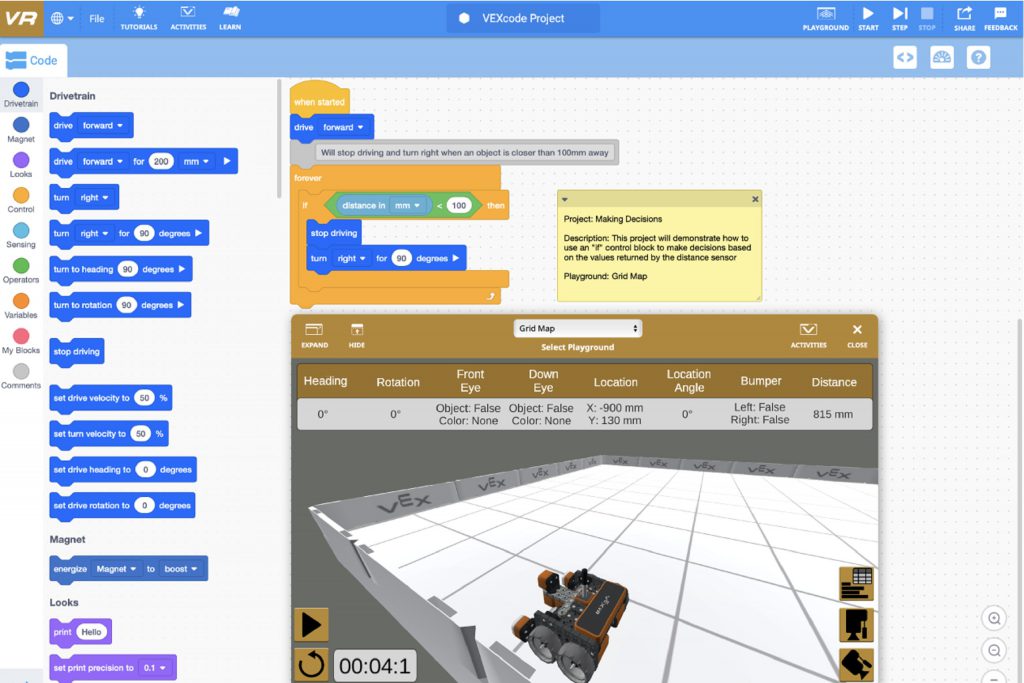
Task: Toggle the playground dashboard table icon
Action: tap(856, 583)
